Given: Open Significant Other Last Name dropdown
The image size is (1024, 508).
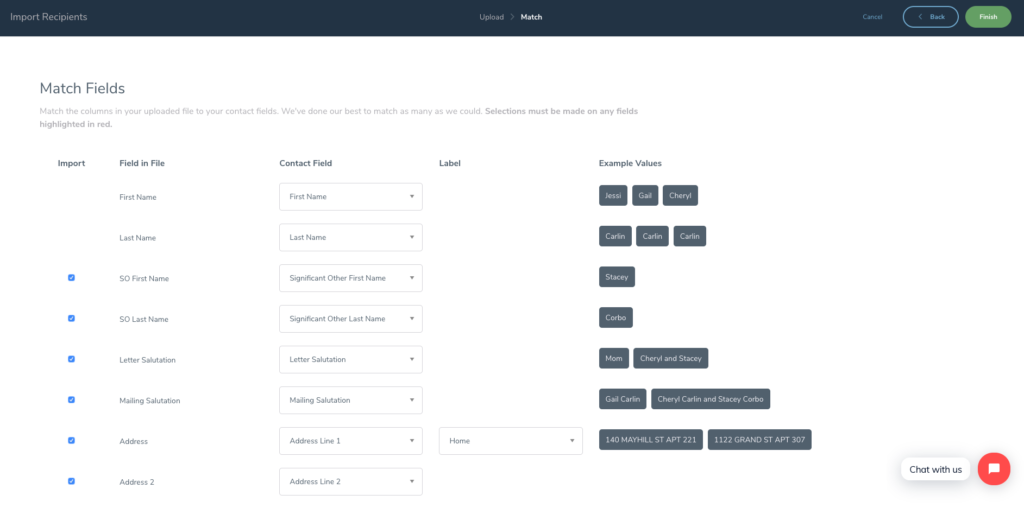Looking at the screenshot, I should click(x=351, y=319).
